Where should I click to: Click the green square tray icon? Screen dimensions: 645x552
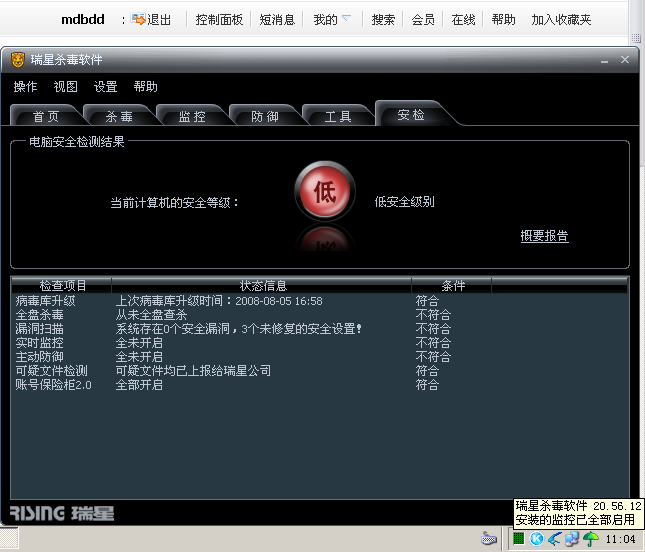click(519, 538)
